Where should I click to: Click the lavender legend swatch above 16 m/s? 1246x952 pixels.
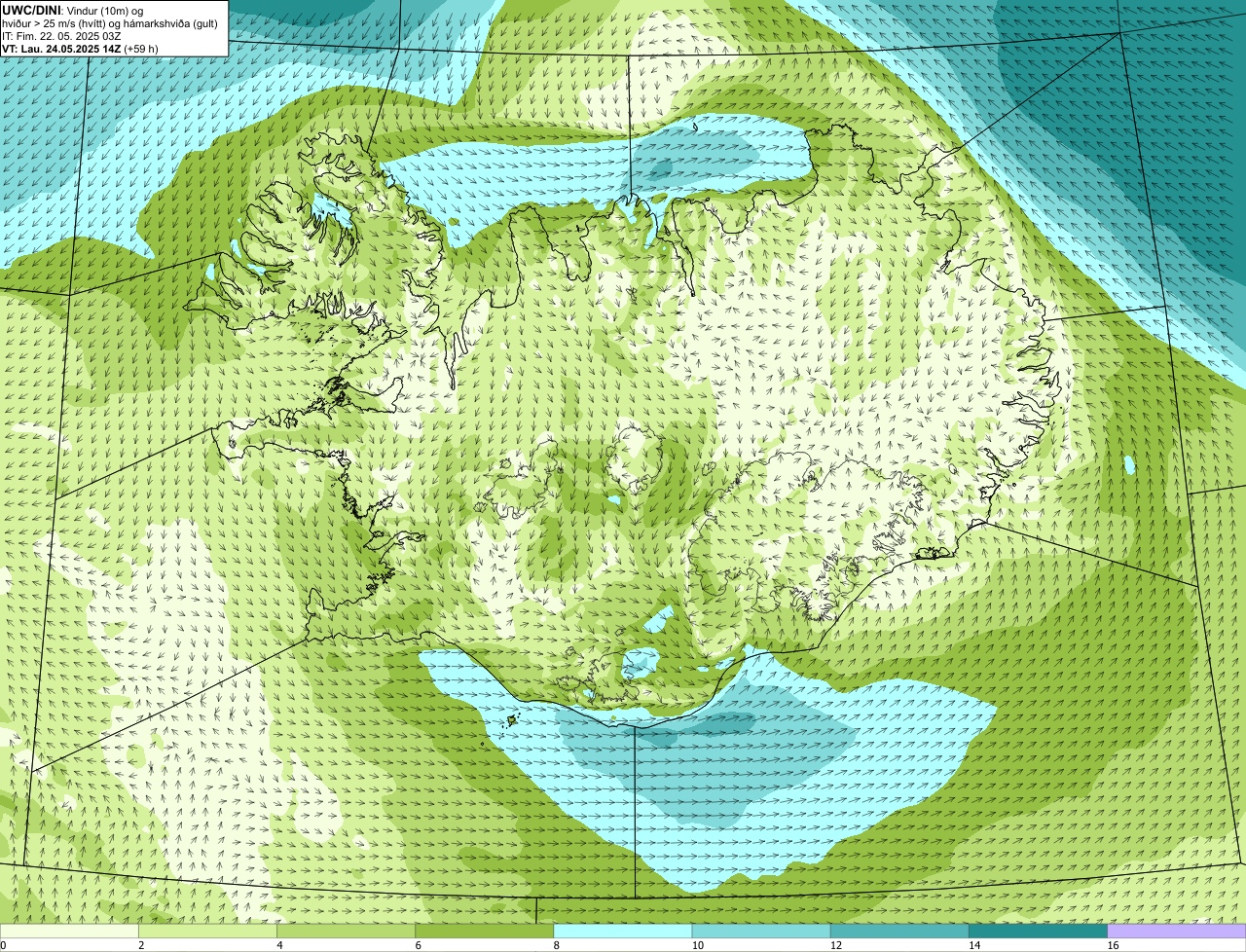click(1177, 931)
